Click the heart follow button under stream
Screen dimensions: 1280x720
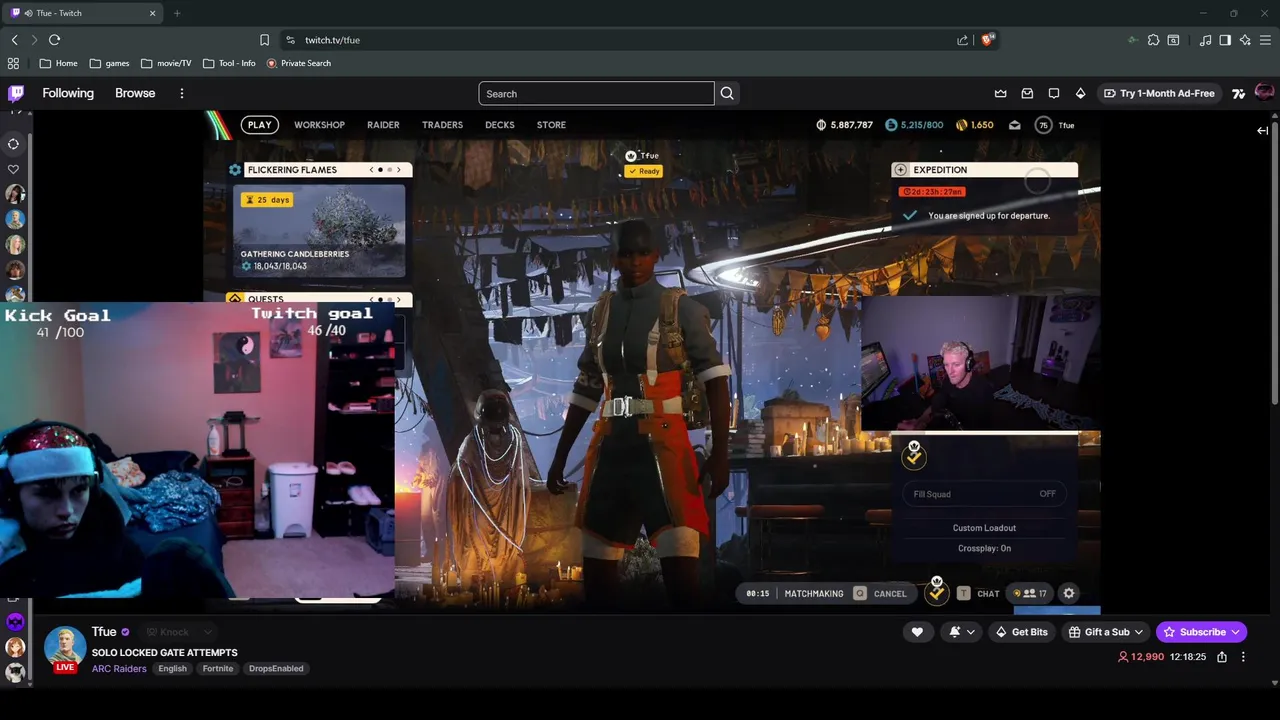pyautogui.click(x=917, y=632)
